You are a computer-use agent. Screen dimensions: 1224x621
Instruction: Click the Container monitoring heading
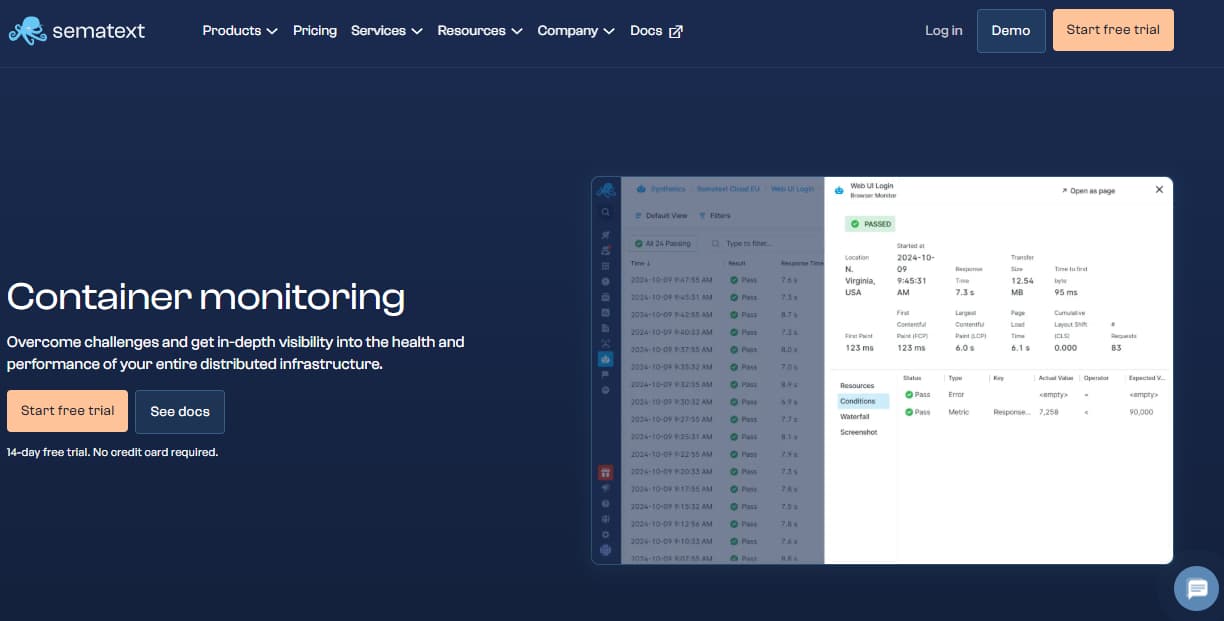coord(206,297)
